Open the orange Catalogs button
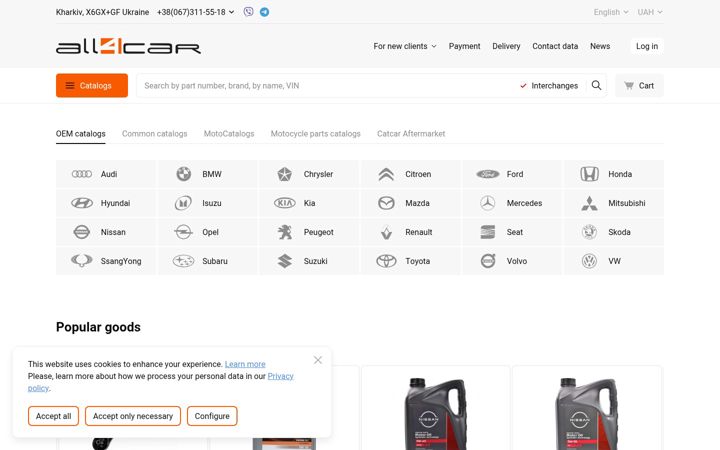The width and height of the screenshot is (720, 450). click(x=92, y=85)
